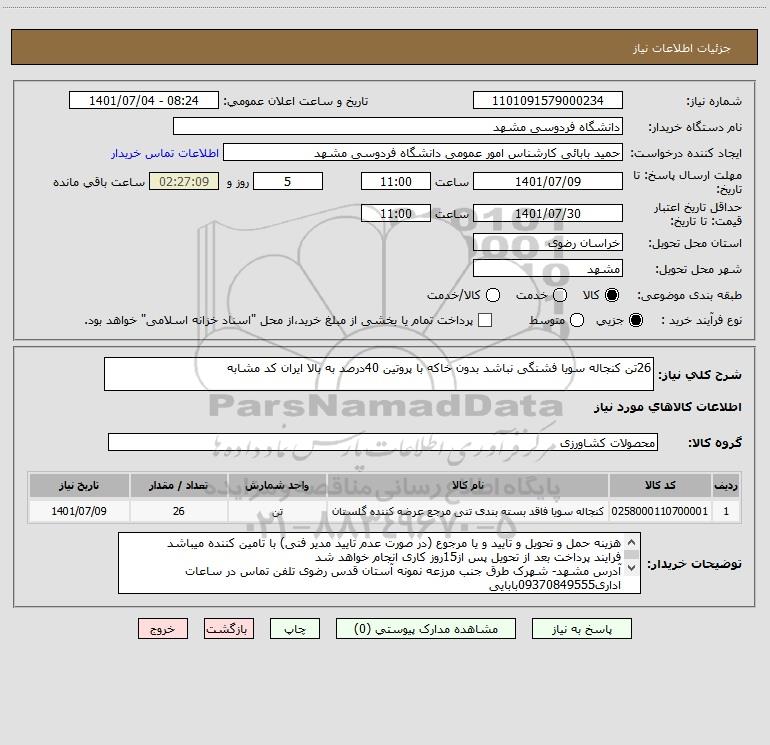Click the شماره نیاز number field
This screenshot has height=745, width=770.
(x=548, y=100)
